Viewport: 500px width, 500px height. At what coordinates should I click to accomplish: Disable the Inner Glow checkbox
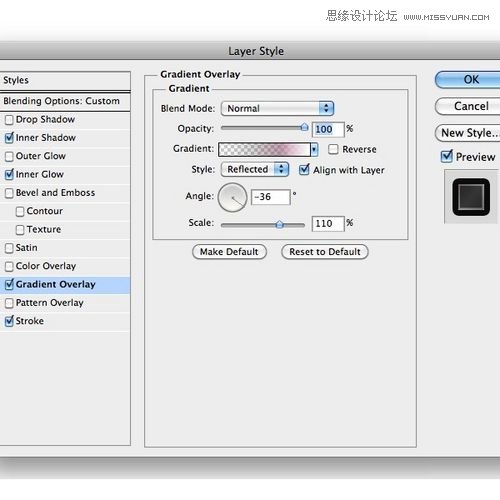9,174
